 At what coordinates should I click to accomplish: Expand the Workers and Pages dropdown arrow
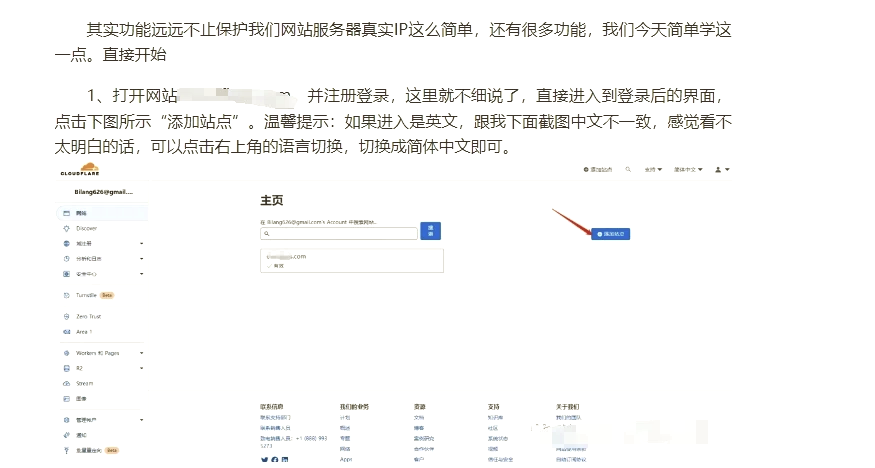tap(141, 353)
